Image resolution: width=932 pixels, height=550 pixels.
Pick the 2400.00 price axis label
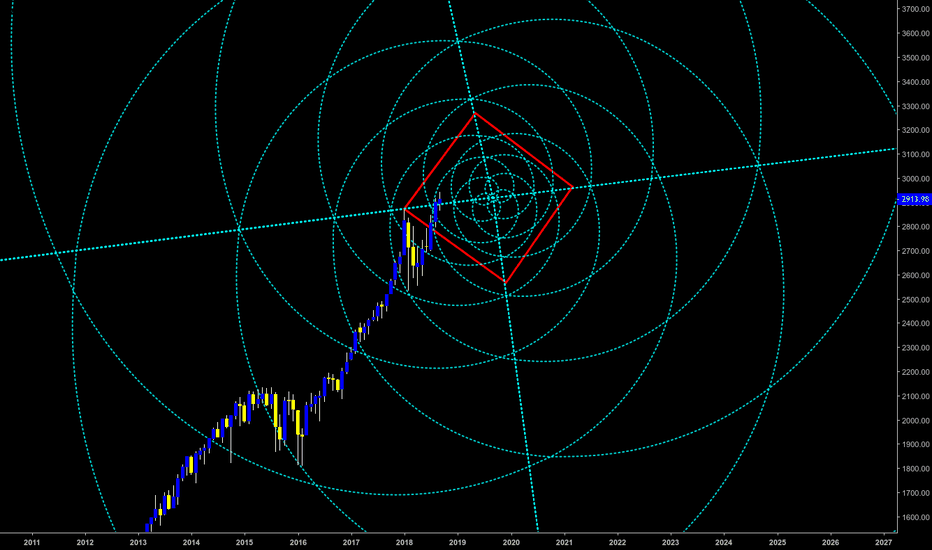tap(915, 324)
